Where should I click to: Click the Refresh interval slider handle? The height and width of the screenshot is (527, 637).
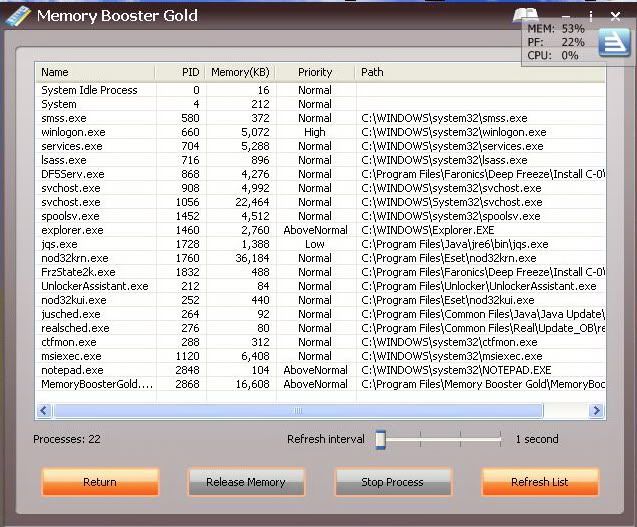[380, 439]
